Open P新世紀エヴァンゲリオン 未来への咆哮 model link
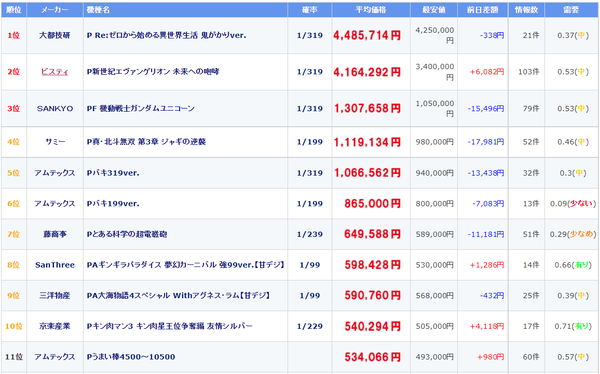 (x=153, y=72)
